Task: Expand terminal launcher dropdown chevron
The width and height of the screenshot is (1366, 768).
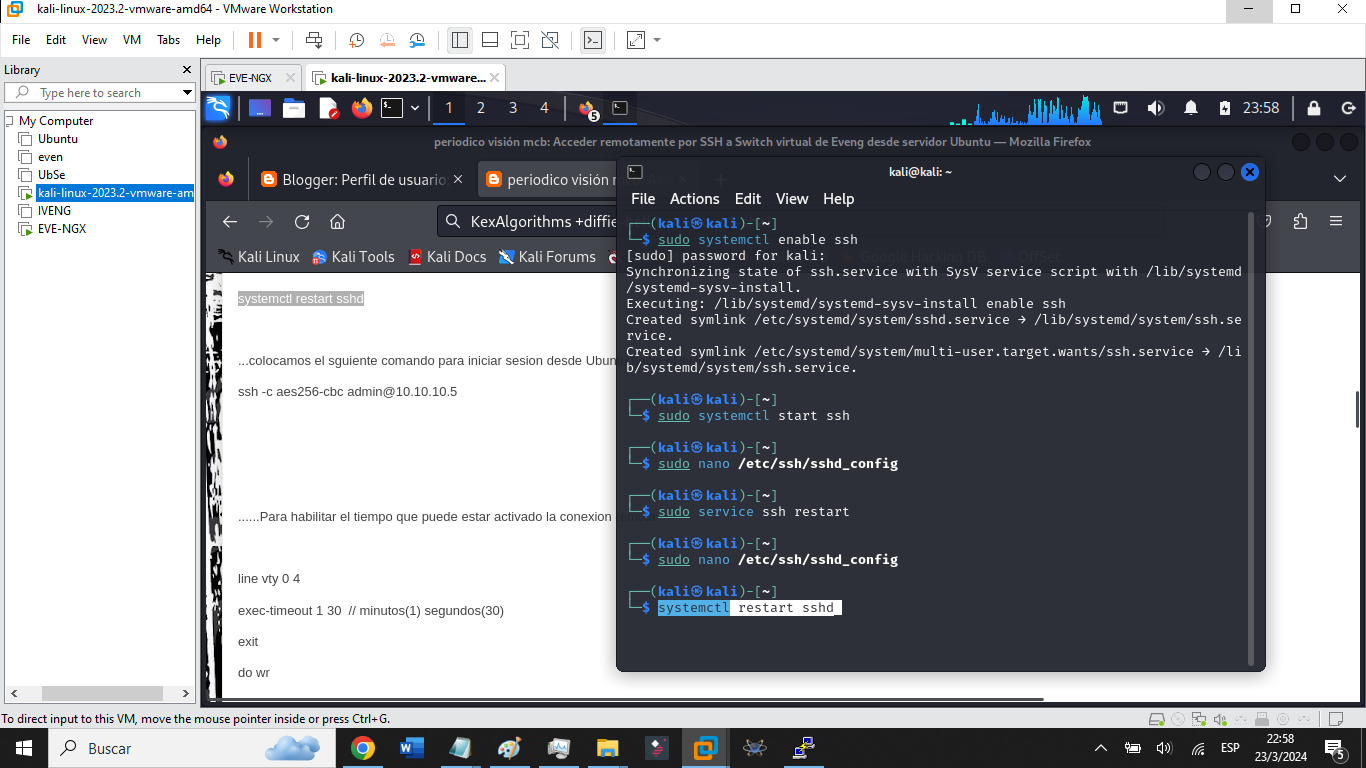Action: coord(415,108)
